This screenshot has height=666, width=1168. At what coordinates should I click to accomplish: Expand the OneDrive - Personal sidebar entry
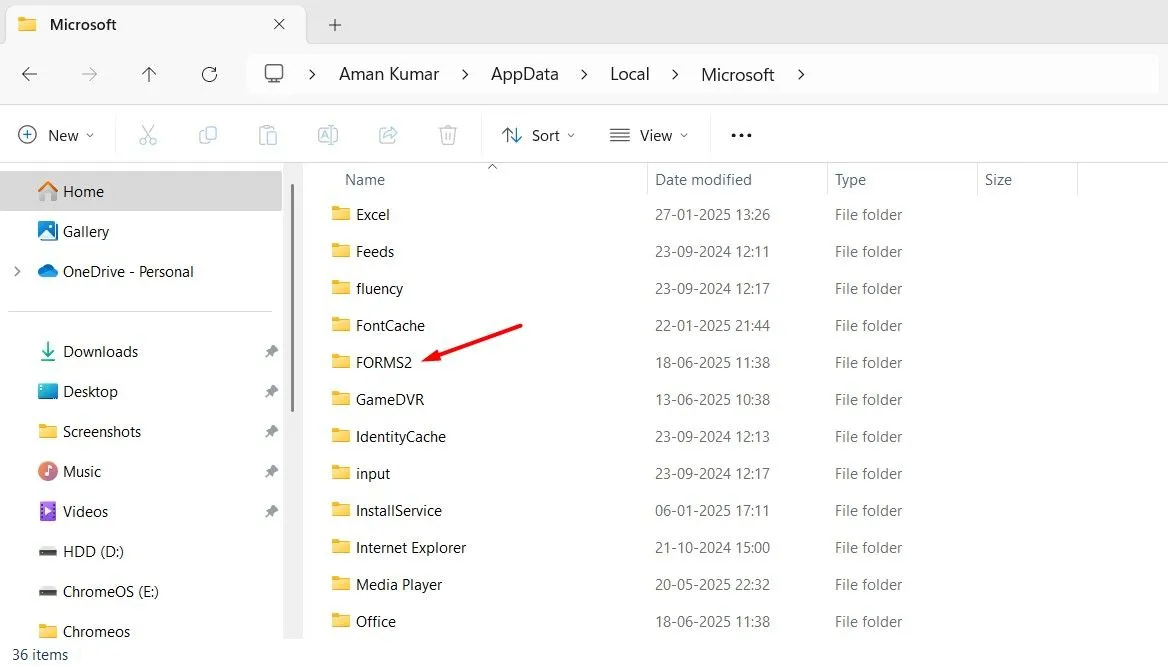tap(18, 271)
